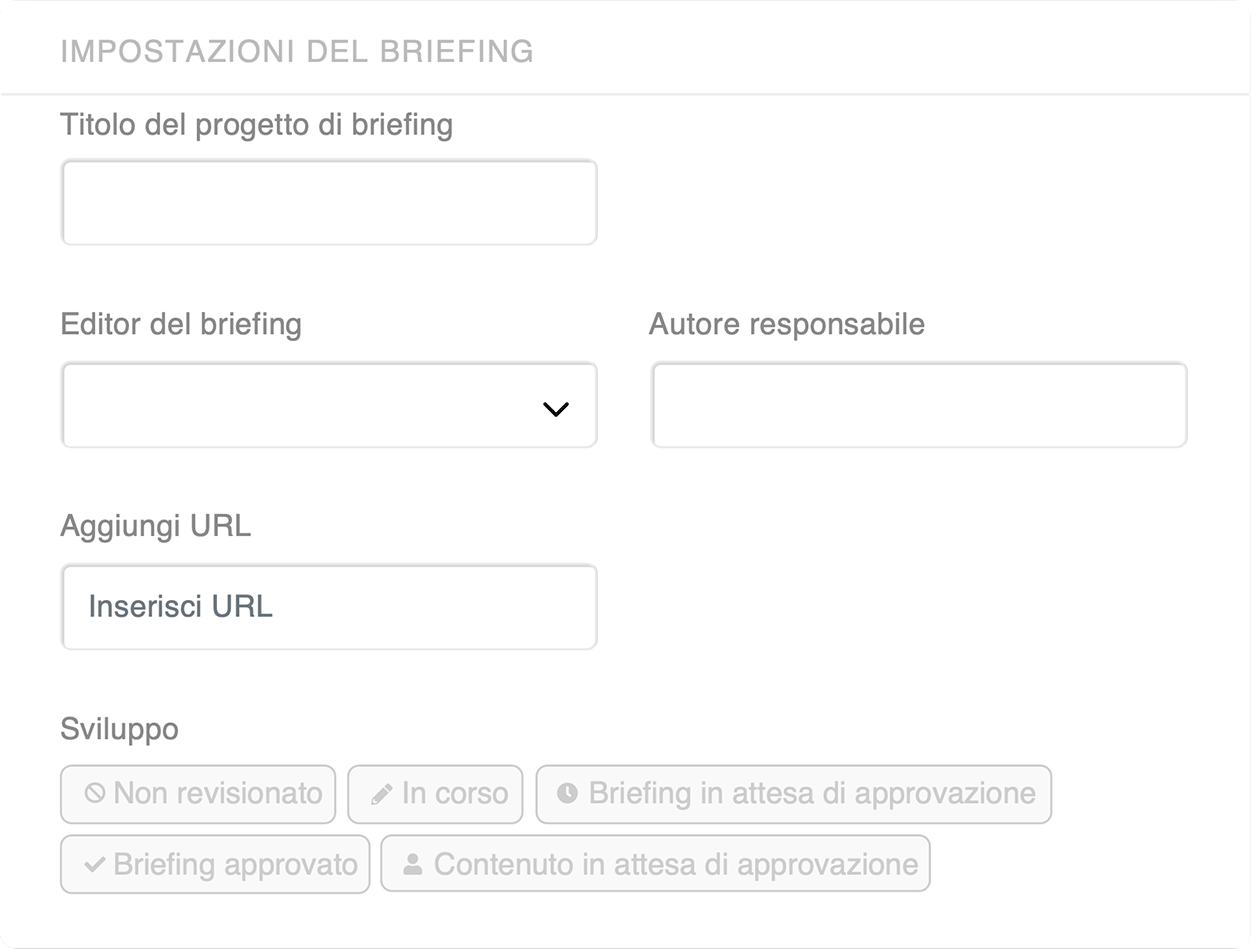The image size is (1251, 949).
Task: Mark the status as Briefing approvato
Action: coord(215,864)
